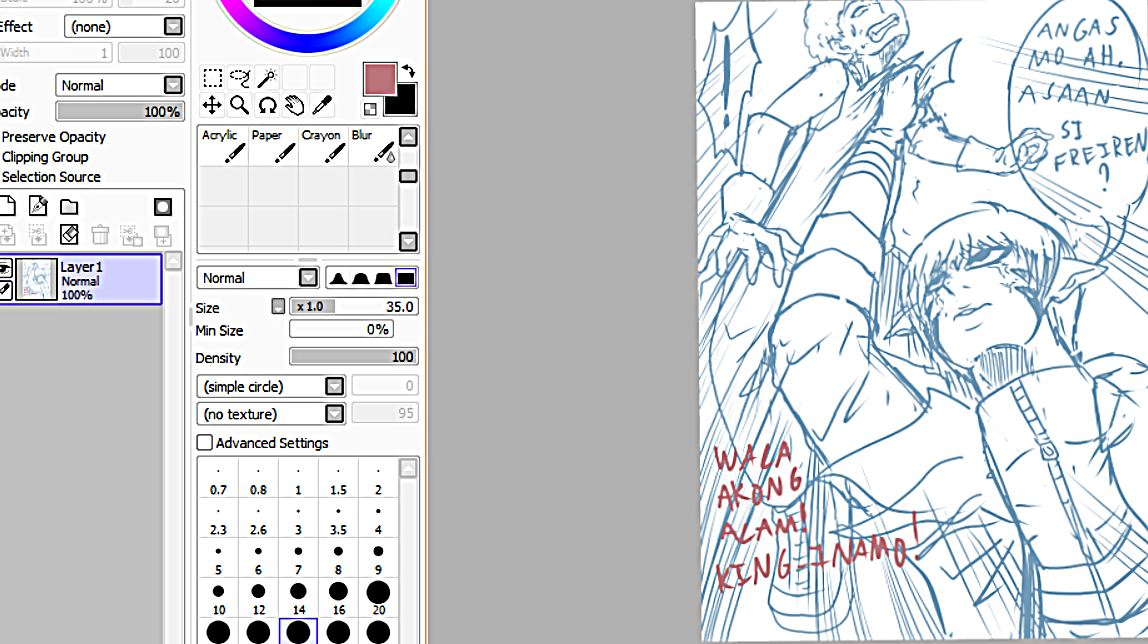Select the lasso selection tool
Screen dimensions: 1148x644
tap(239, 78)
